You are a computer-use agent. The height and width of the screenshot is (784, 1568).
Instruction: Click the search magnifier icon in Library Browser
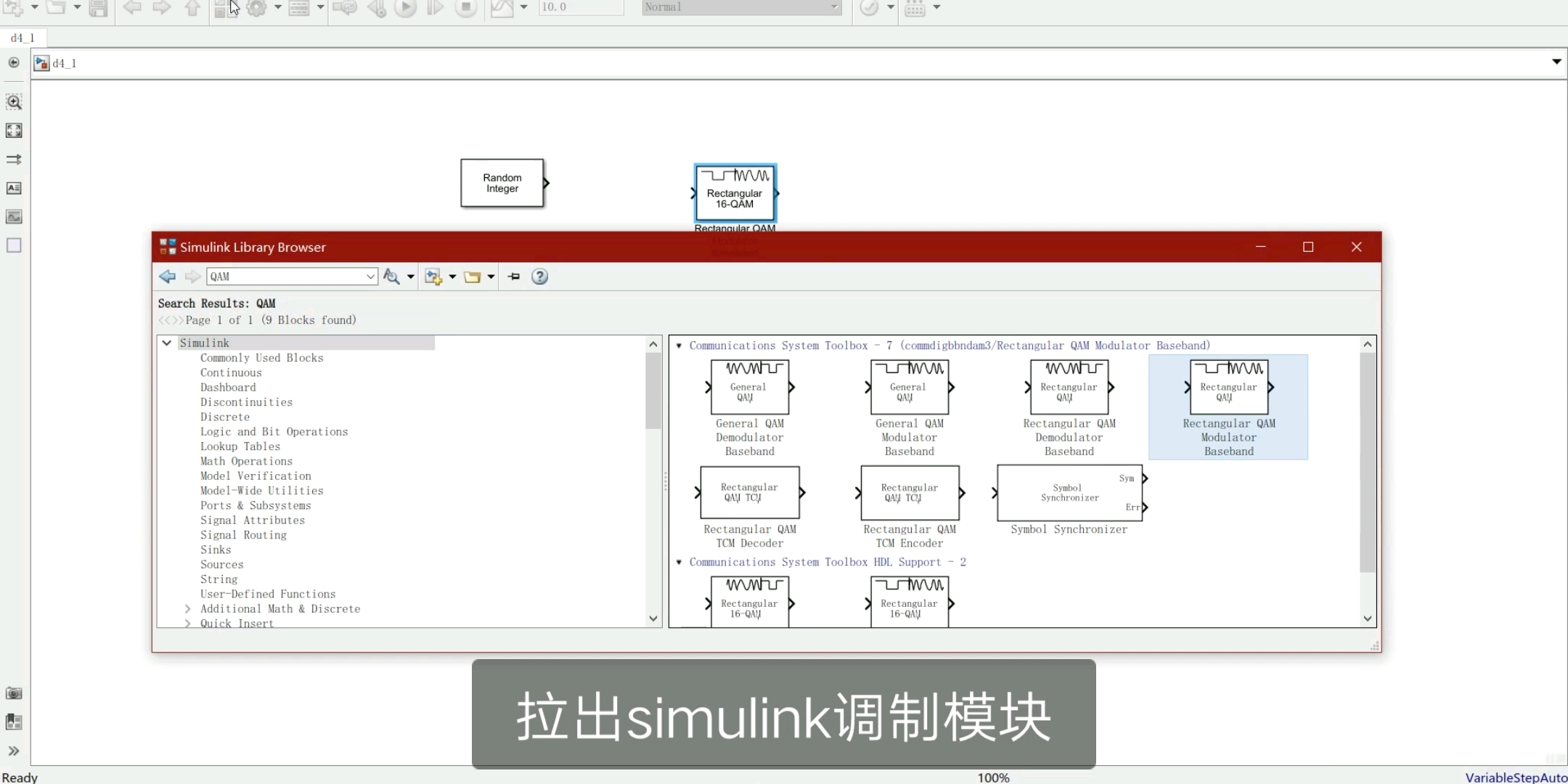coord(391,277)
